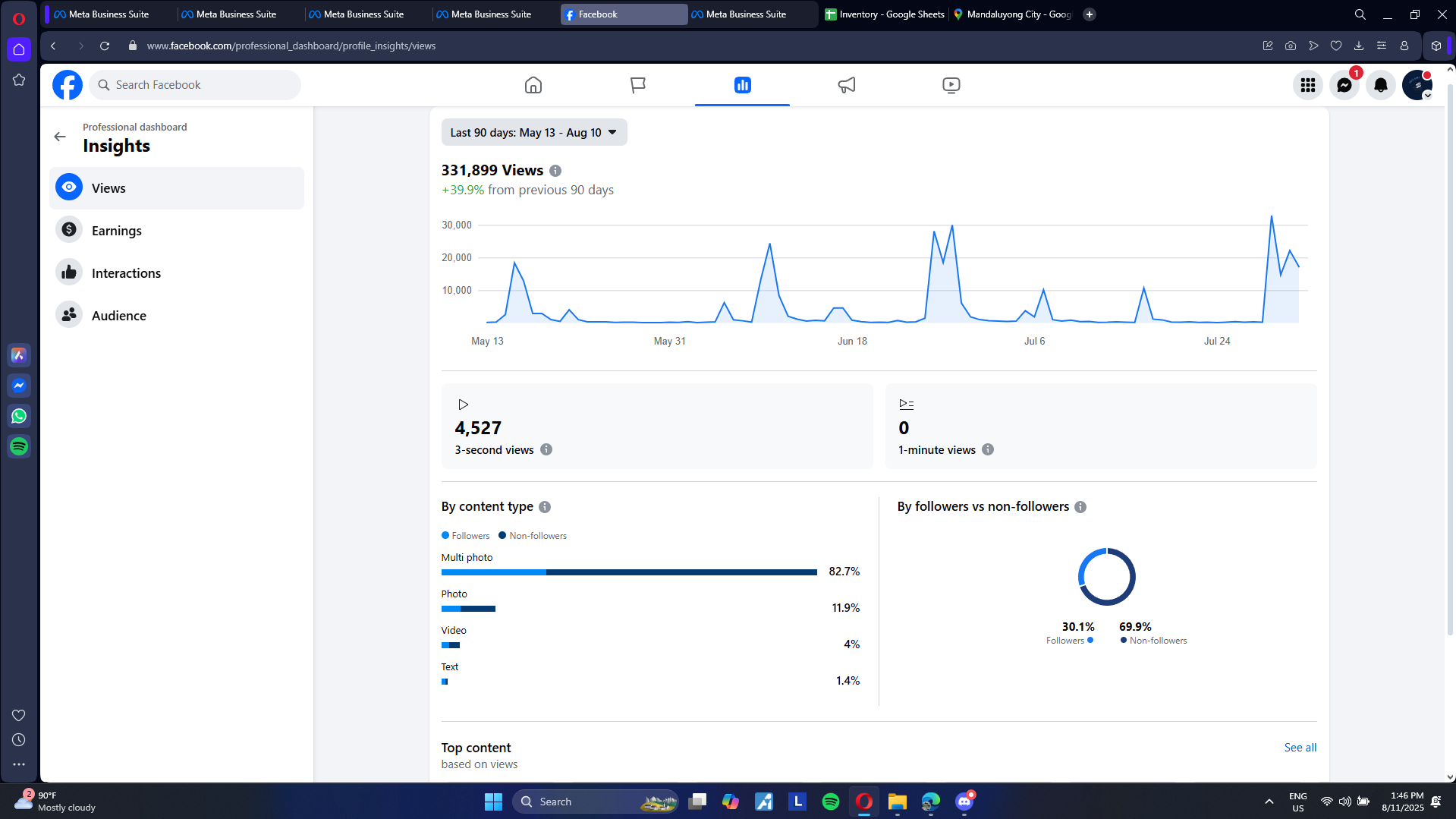Open the profile account menu
This screenshot has width=1456, height=819.
(x=1416, y=85)
